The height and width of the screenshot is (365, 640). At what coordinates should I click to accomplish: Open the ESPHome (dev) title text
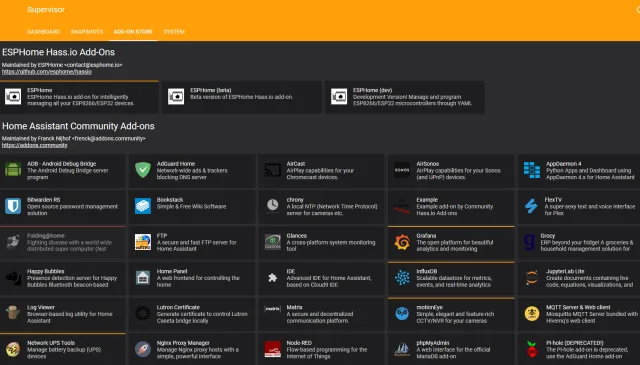(373, 91)
